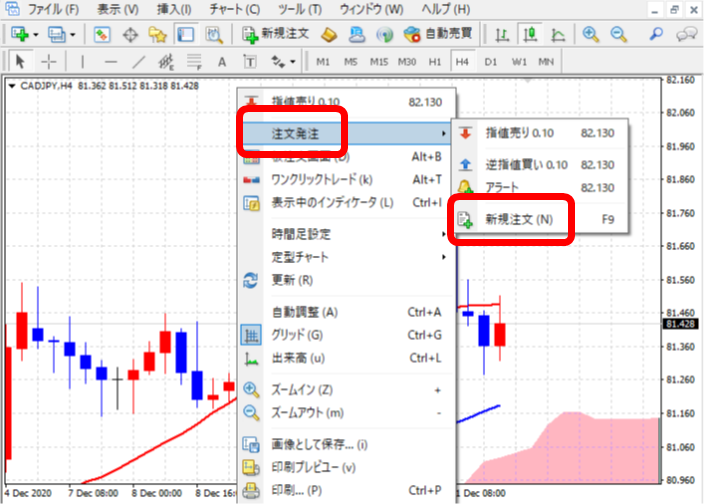Click the toolbar zoom-out magnifier icon
The height and width of the screenshot is (504, 704).
point(618,34)
